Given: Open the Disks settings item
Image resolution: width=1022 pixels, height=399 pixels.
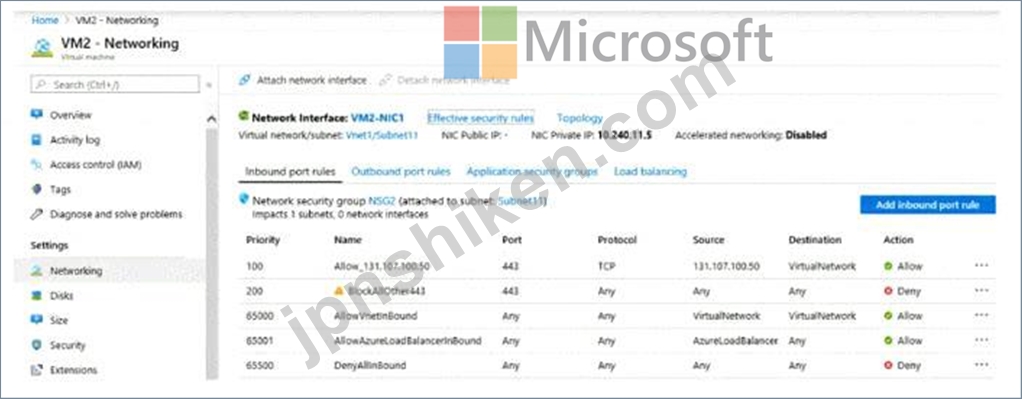Looking at the screenshot, I should (x=61, y=296).
